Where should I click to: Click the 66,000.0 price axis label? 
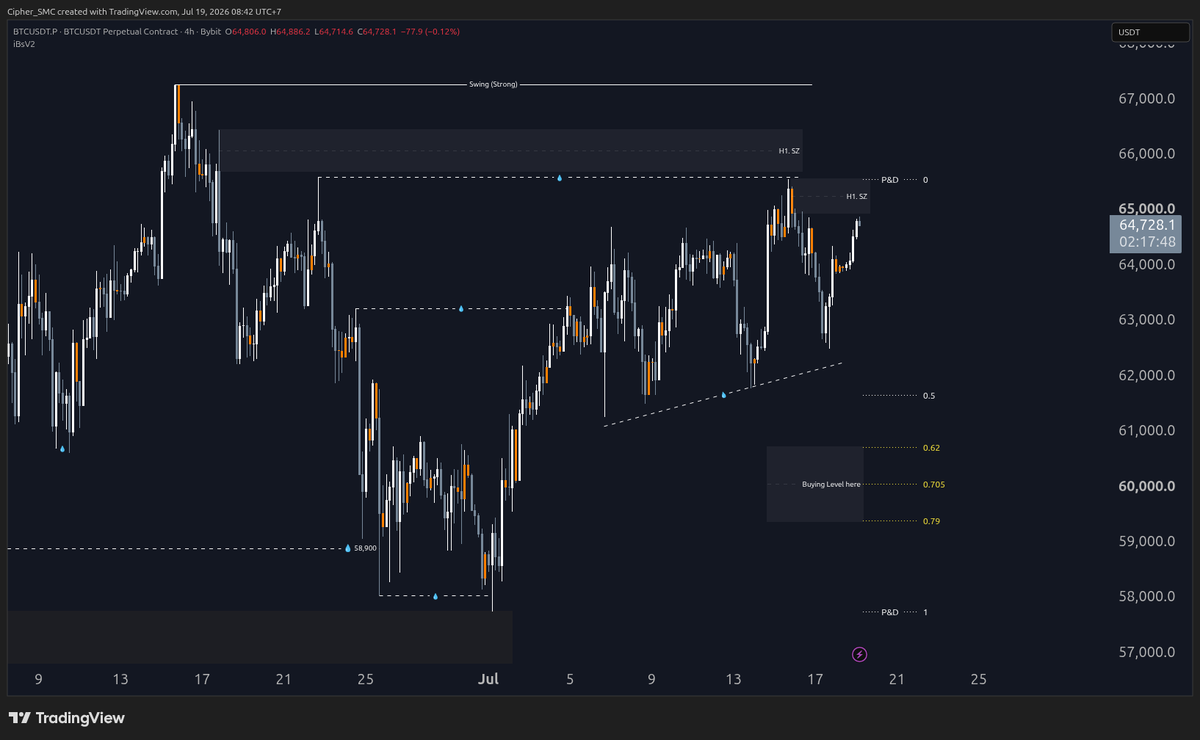tap(1146, 154)
